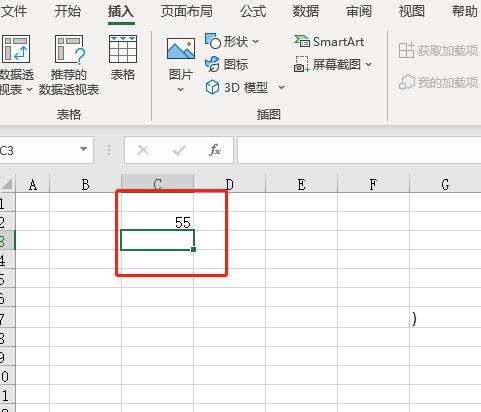Click the 图片 picture icon
Viewport: 481px width, 412px height.
[181, 49]
